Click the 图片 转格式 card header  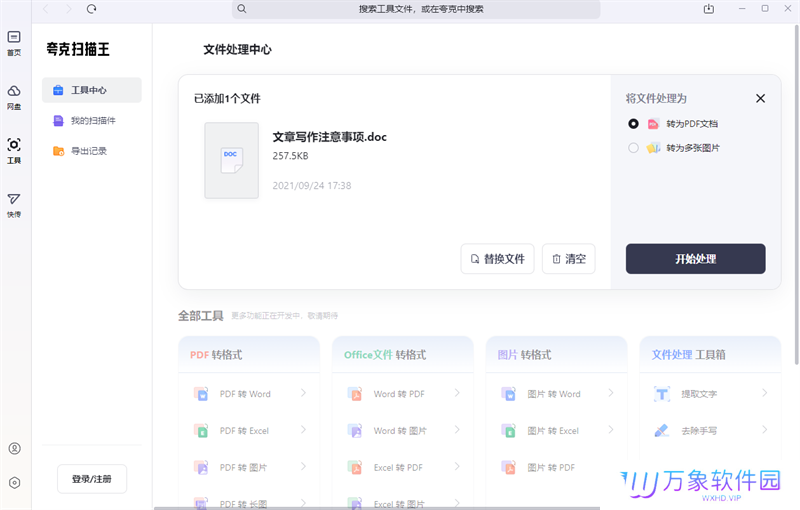coord(557,354)
